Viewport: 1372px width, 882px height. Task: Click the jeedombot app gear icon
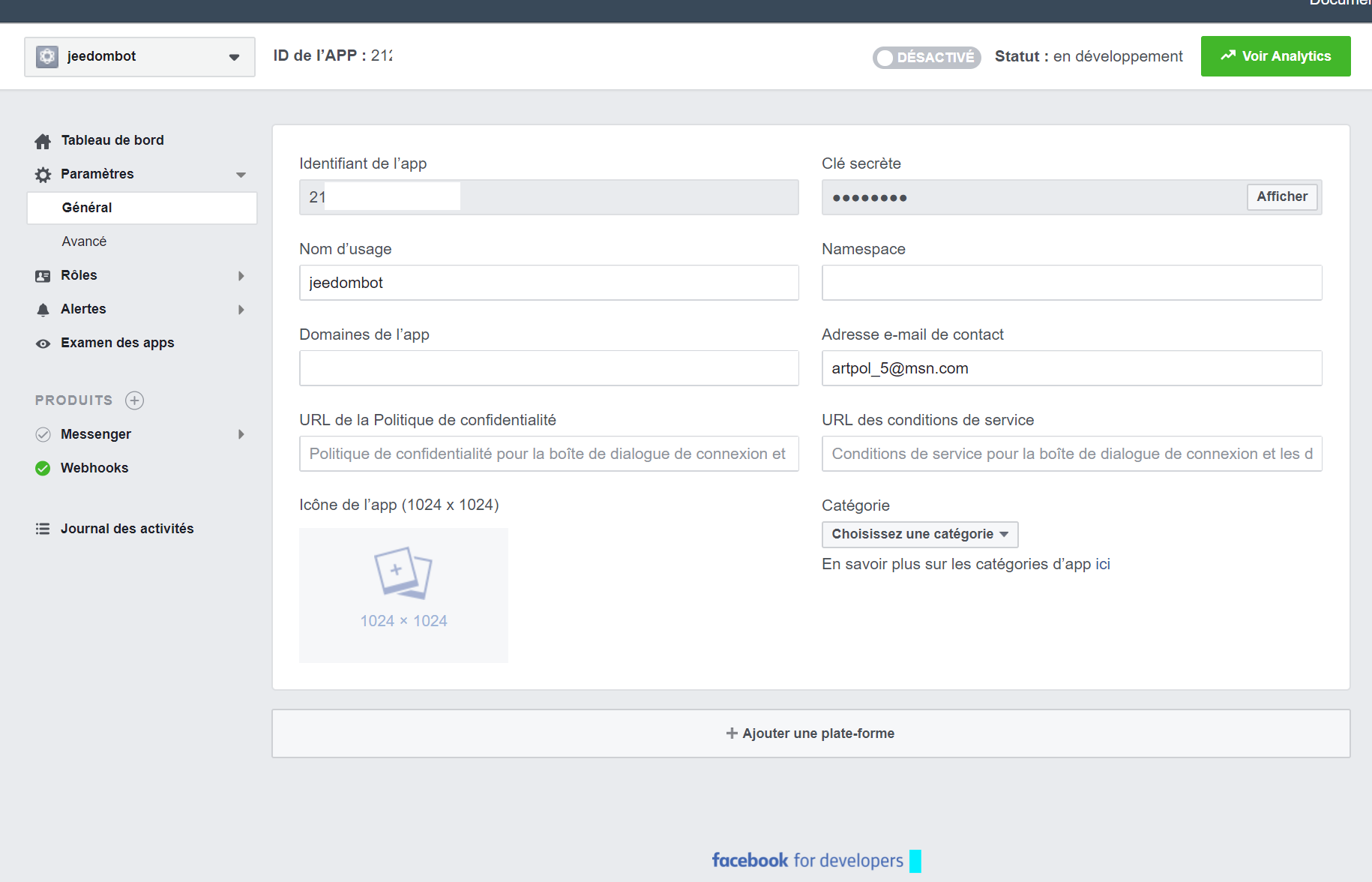(x=47, y=56)
